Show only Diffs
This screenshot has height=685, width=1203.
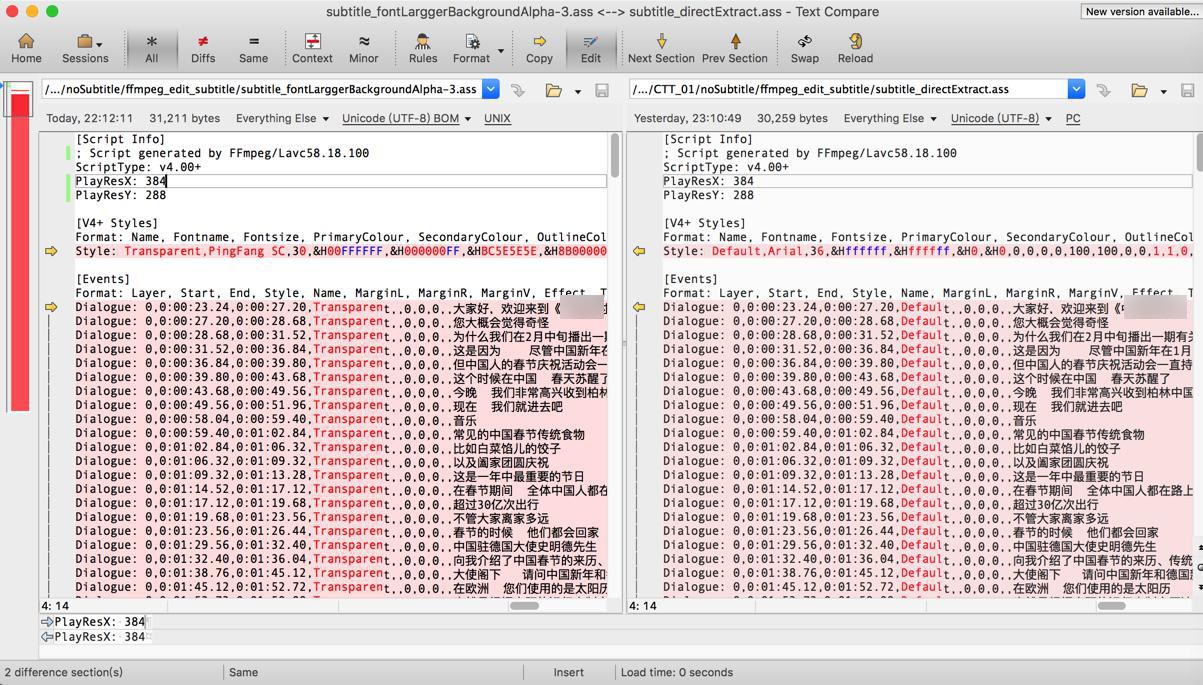click(203, 47)
